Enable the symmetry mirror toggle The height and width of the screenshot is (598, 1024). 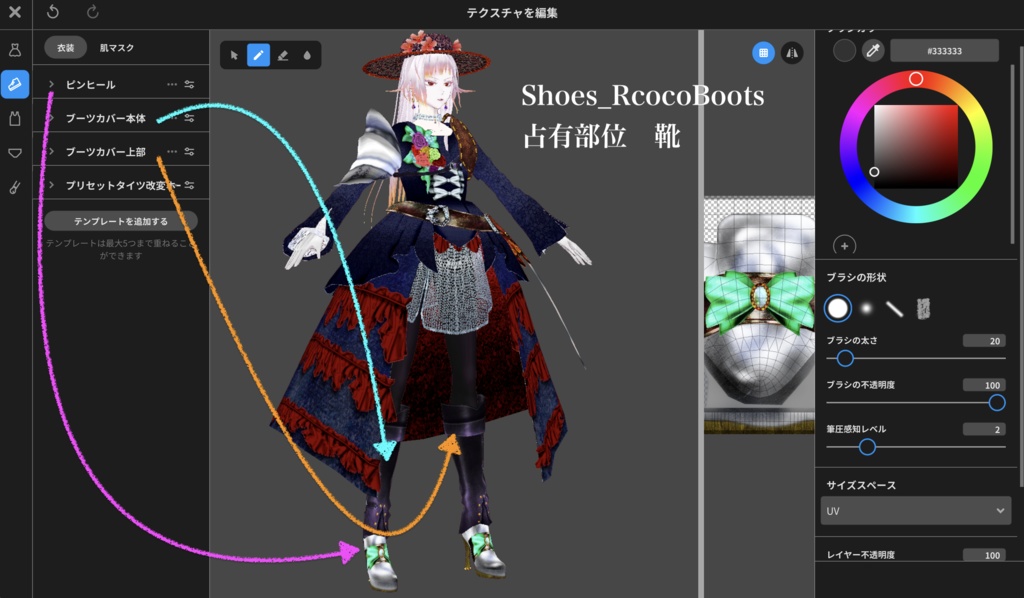792,53
